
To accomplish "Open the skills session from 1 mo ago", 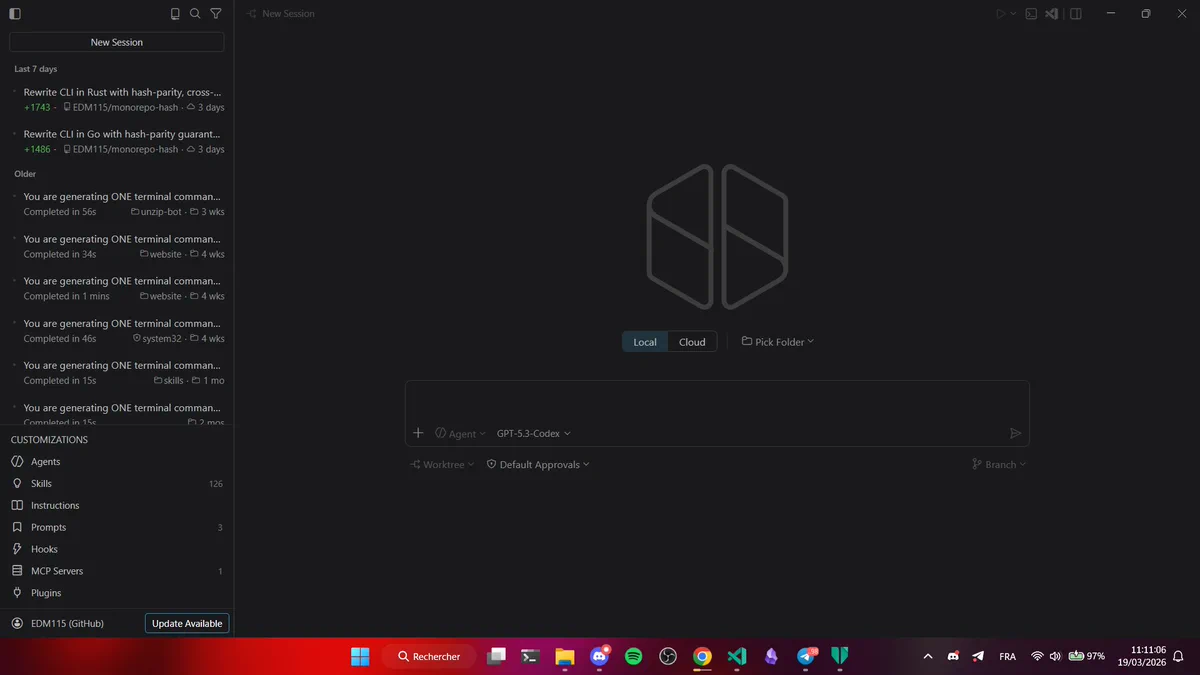I will click(117, 372).
